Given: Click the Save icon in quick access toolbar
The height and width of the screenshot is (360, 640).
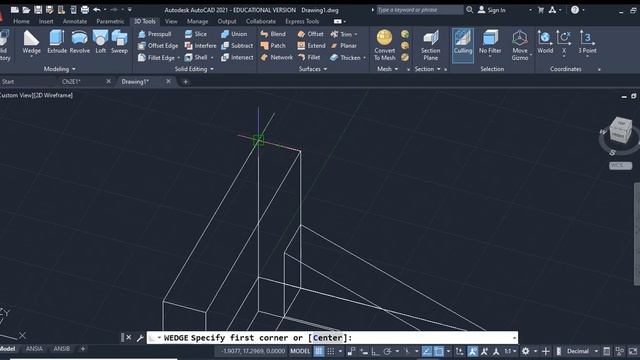Looking at the screenshot, I should point(38,10).
